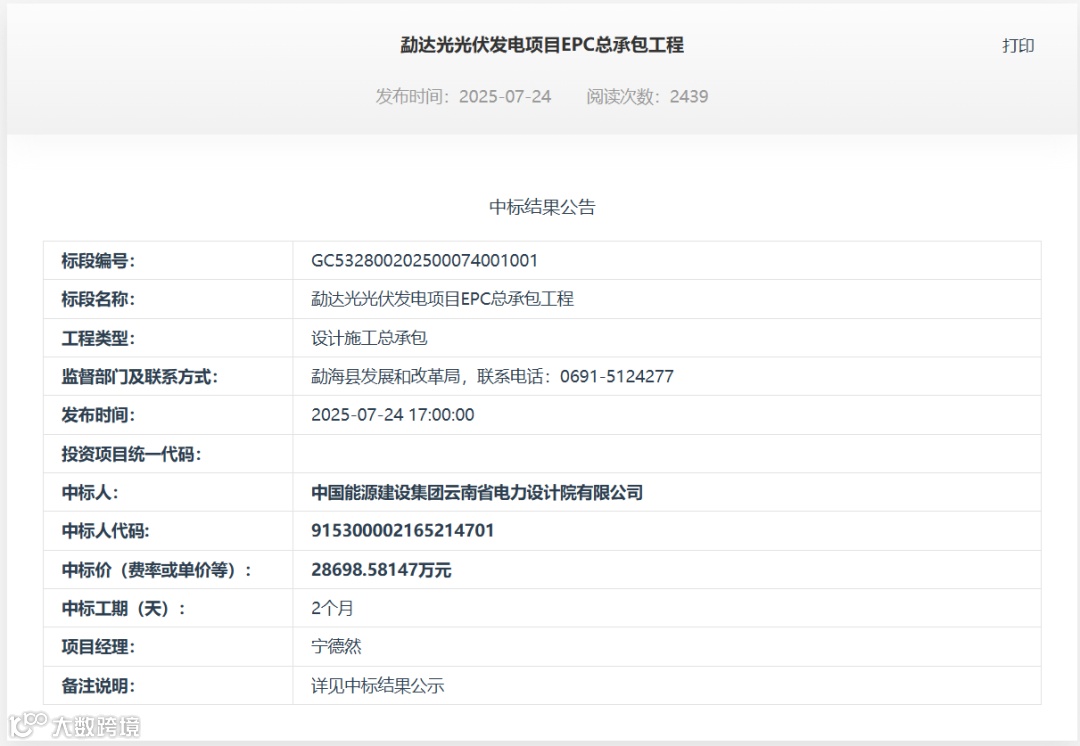This screenshot has height=746, width=1080.
Task: Click the 发布时间 table label
Action: [x=98, y=415]
